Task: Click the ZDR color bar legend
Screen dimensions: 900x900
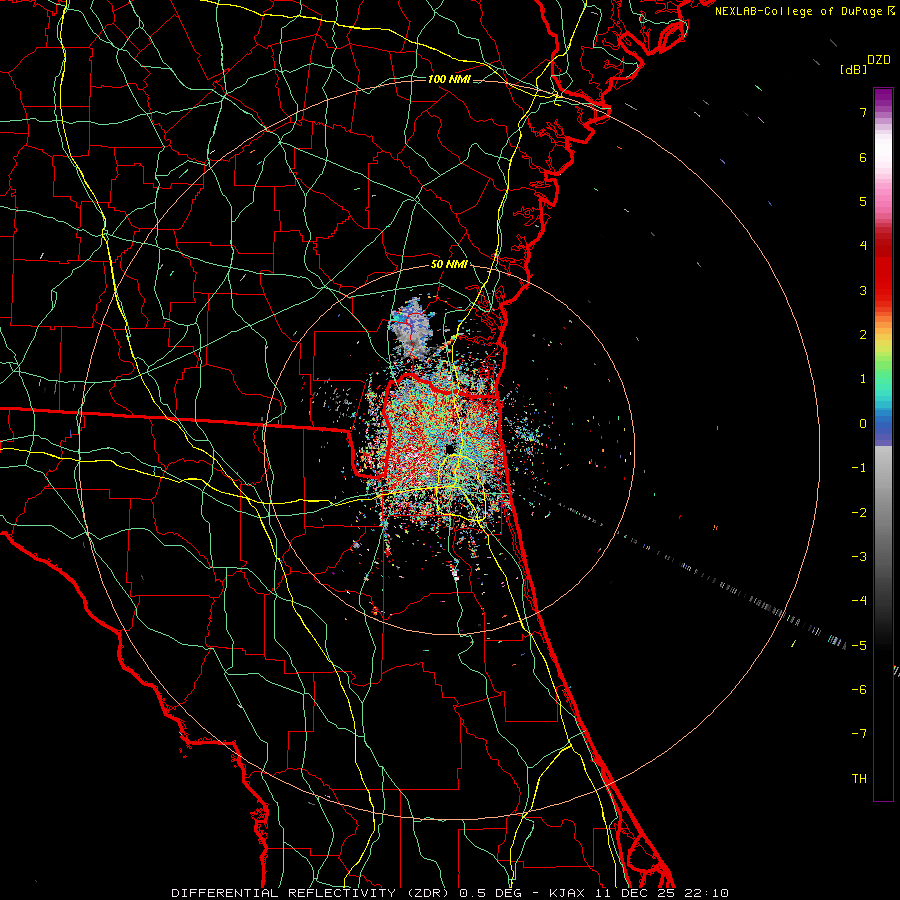Action: pyautogui.click(x=883, y=444)
